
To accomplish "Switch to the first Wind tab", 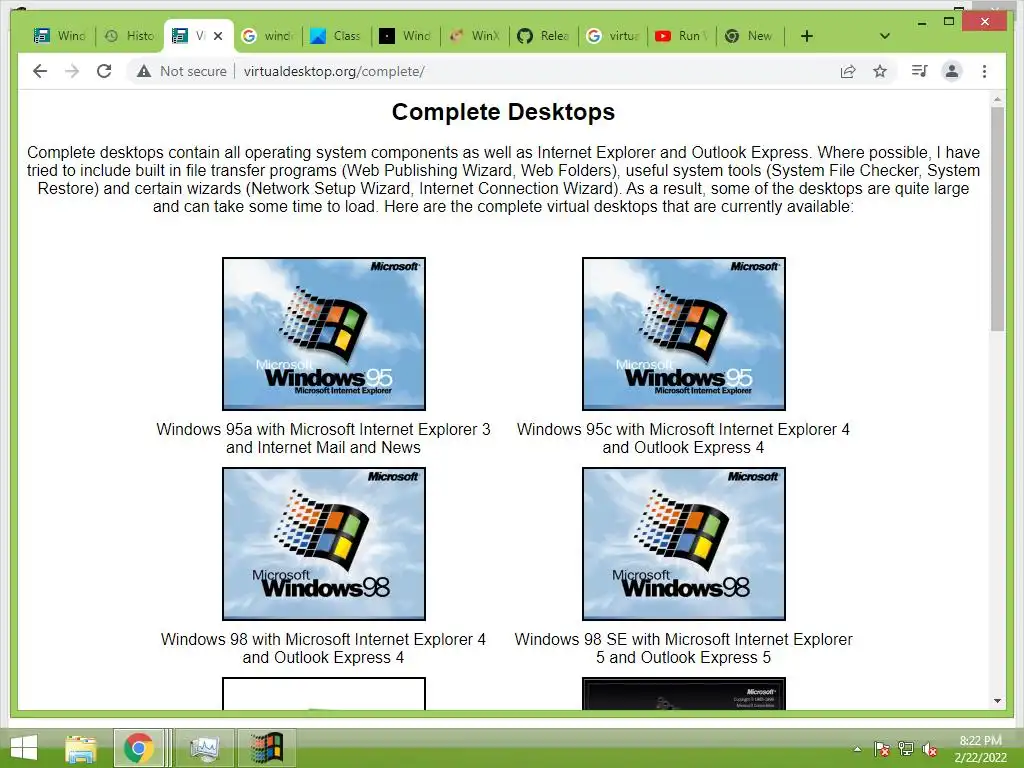I will (60, 36).
